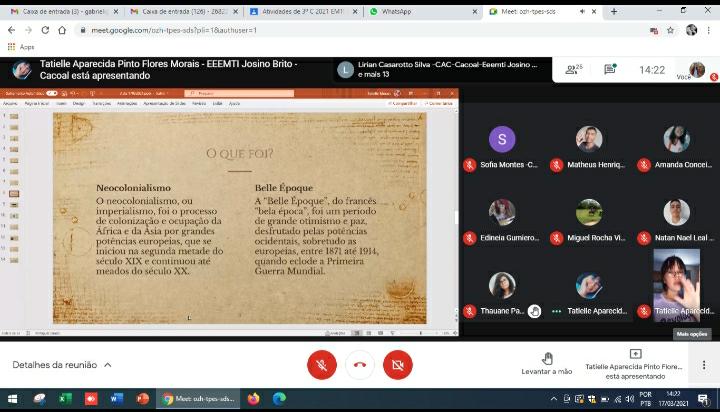Expand Detalhes da reunião panel
The width and height of the screenshot is (720, 412).
[62, 365]
